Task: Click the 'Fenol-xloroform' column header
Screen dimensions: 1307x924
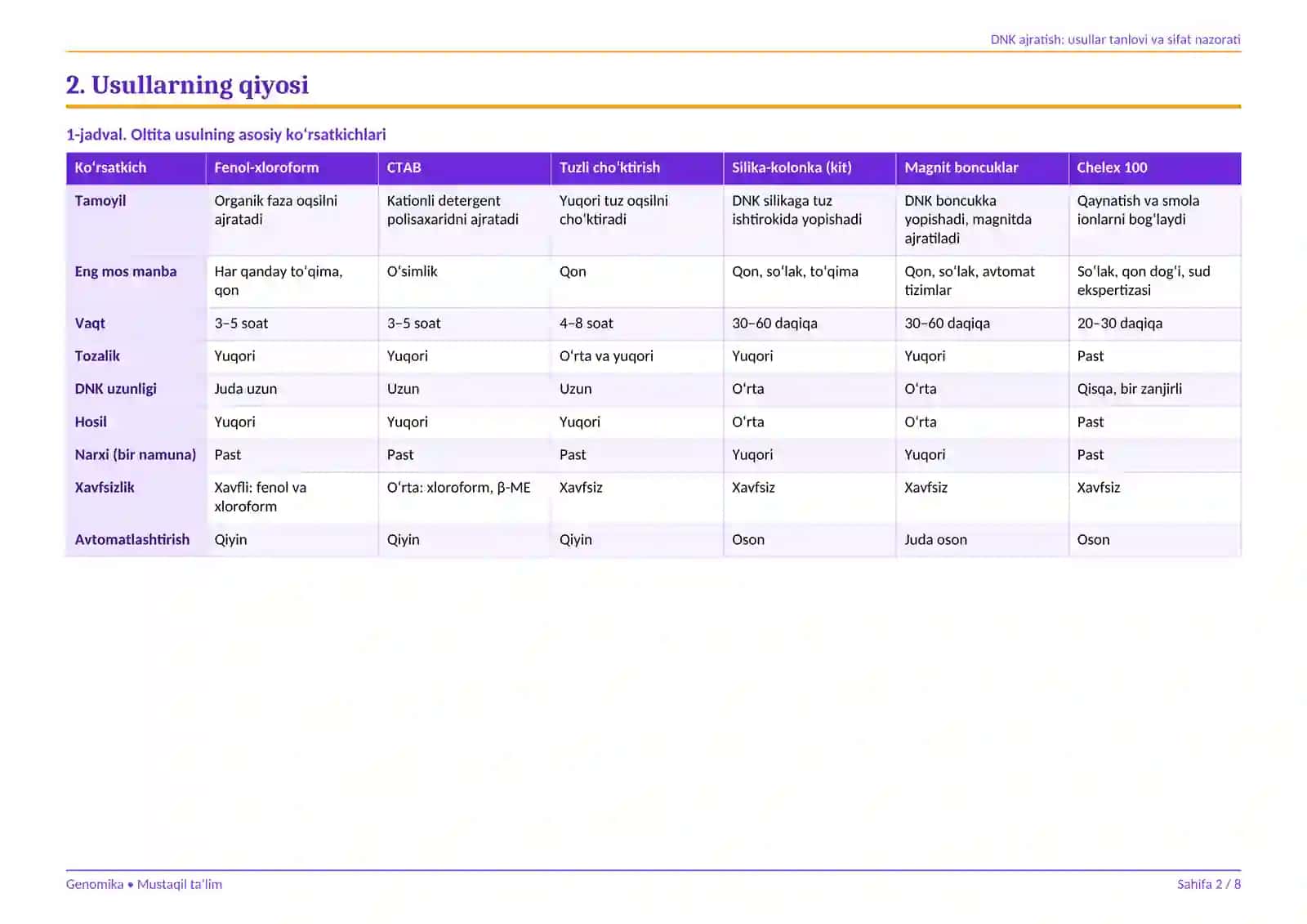Action: 266,167
